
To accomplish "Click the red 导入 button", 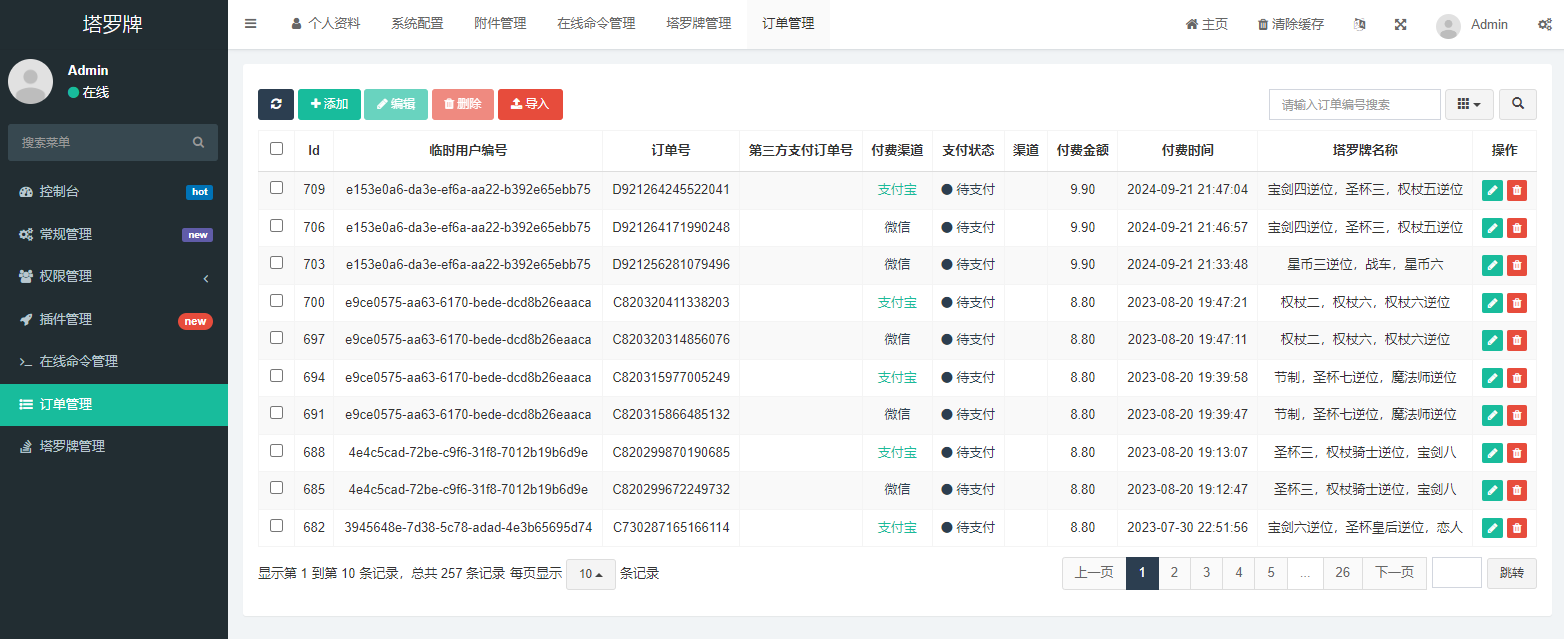I will click(530, 104).
